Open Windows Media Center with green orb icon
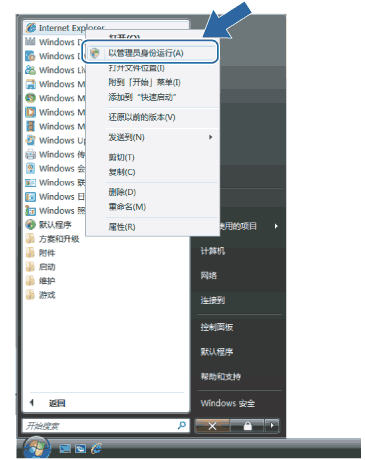Screen dimensions: 365x460 click(x=55, y=98)
